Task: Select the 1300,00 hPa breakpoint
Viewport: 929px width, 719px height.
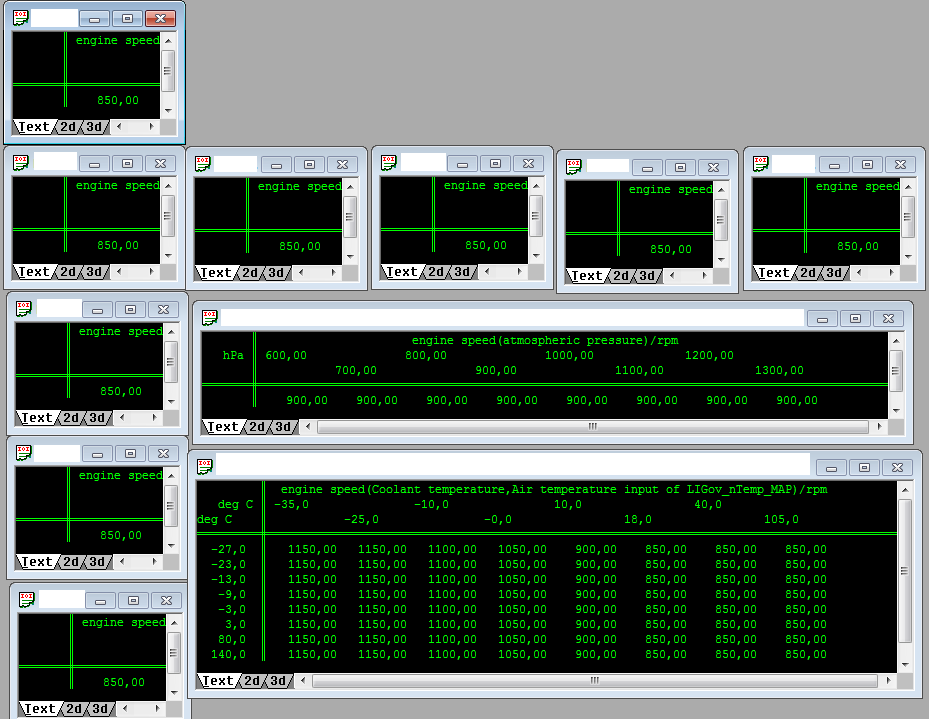Action: (779, 370)
